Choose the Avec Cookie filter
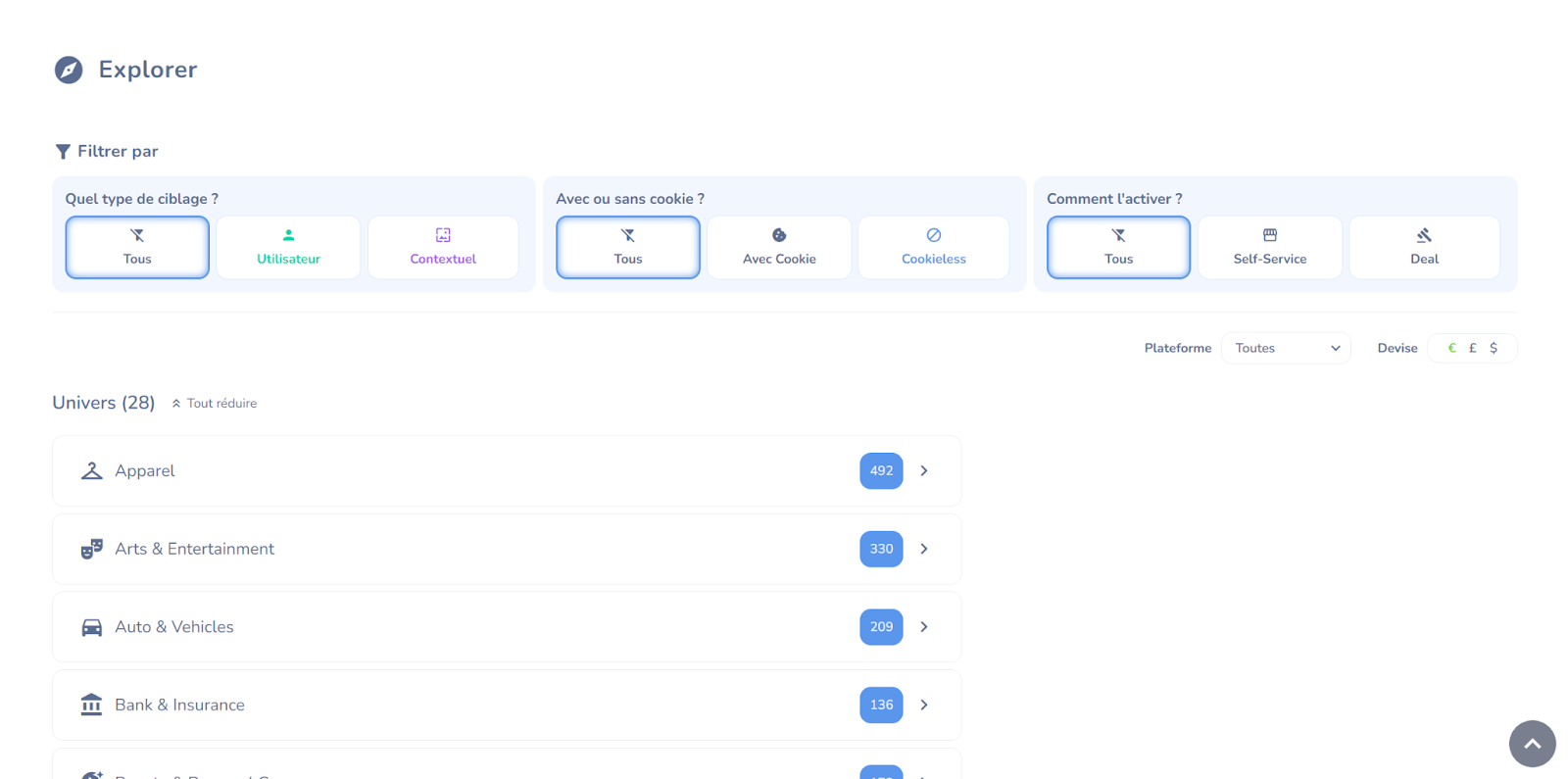Viewport: 1568px width, 779px height. (x=779, y=247)
